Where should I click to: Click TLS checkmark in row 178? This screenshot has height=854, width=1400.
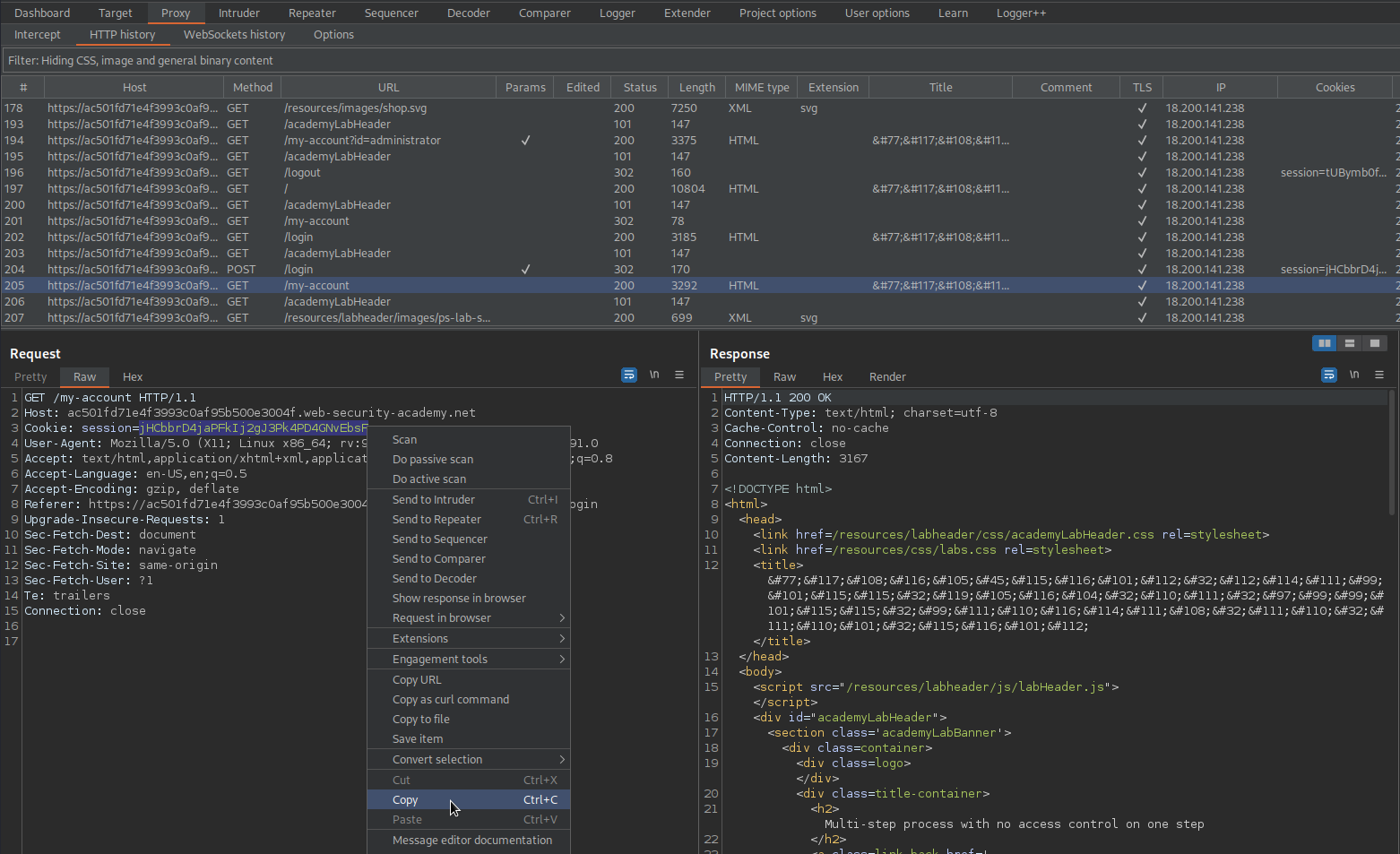(1142, 108)
